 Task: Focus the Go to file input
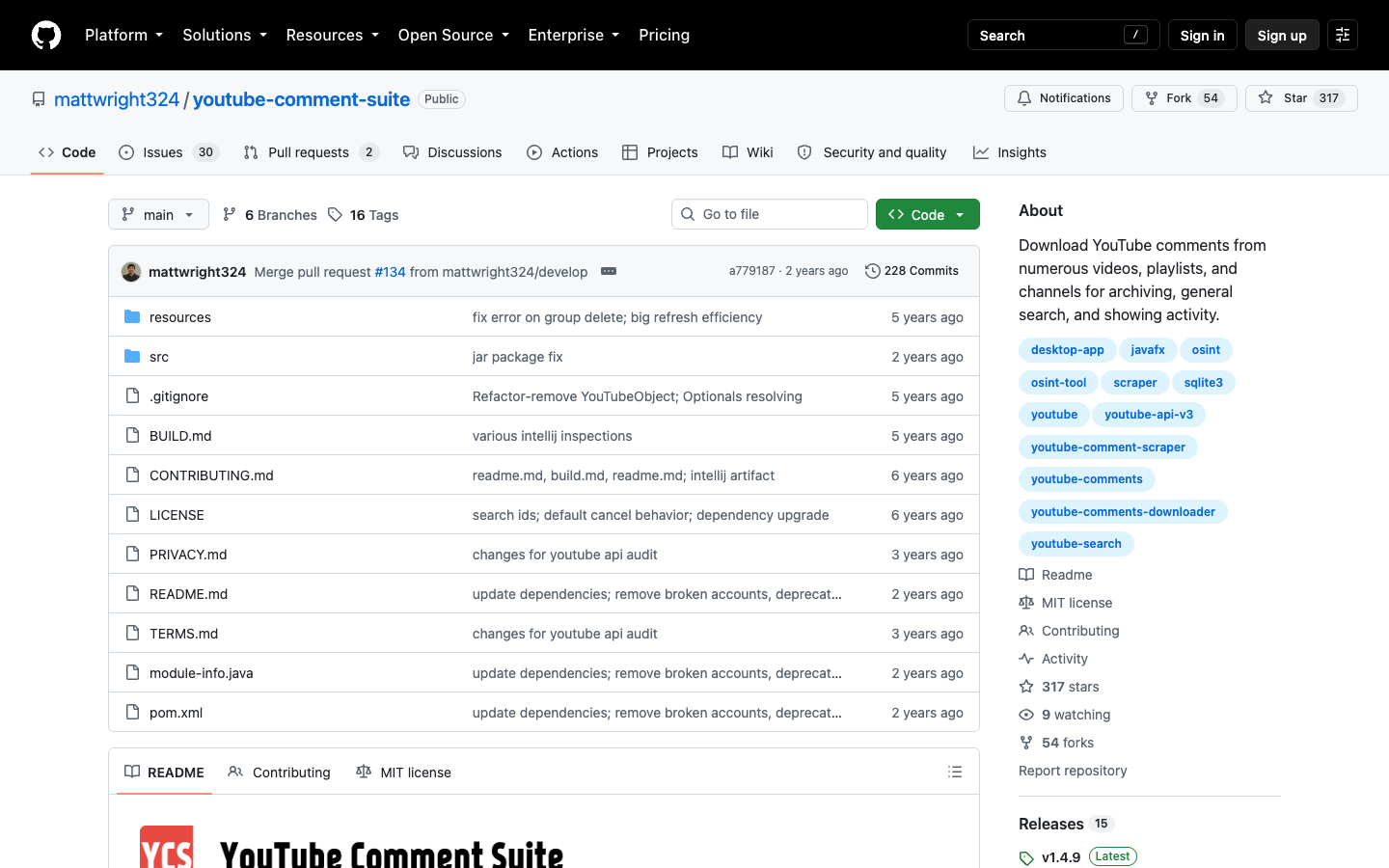pyautogui.click(x=770, y=214)
